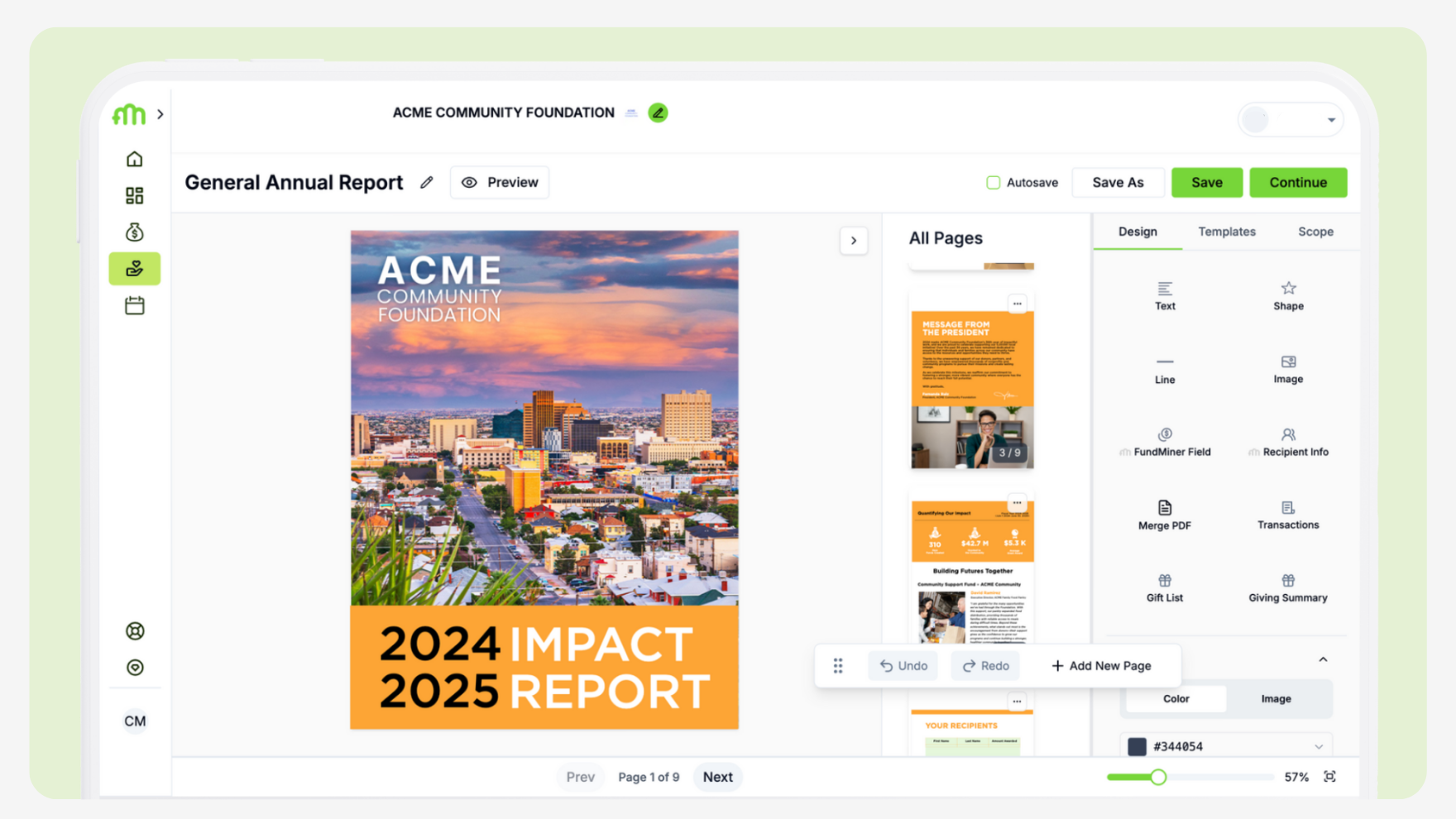
Task: Enable the Autosave checkbox
Action: pos(994,183)
